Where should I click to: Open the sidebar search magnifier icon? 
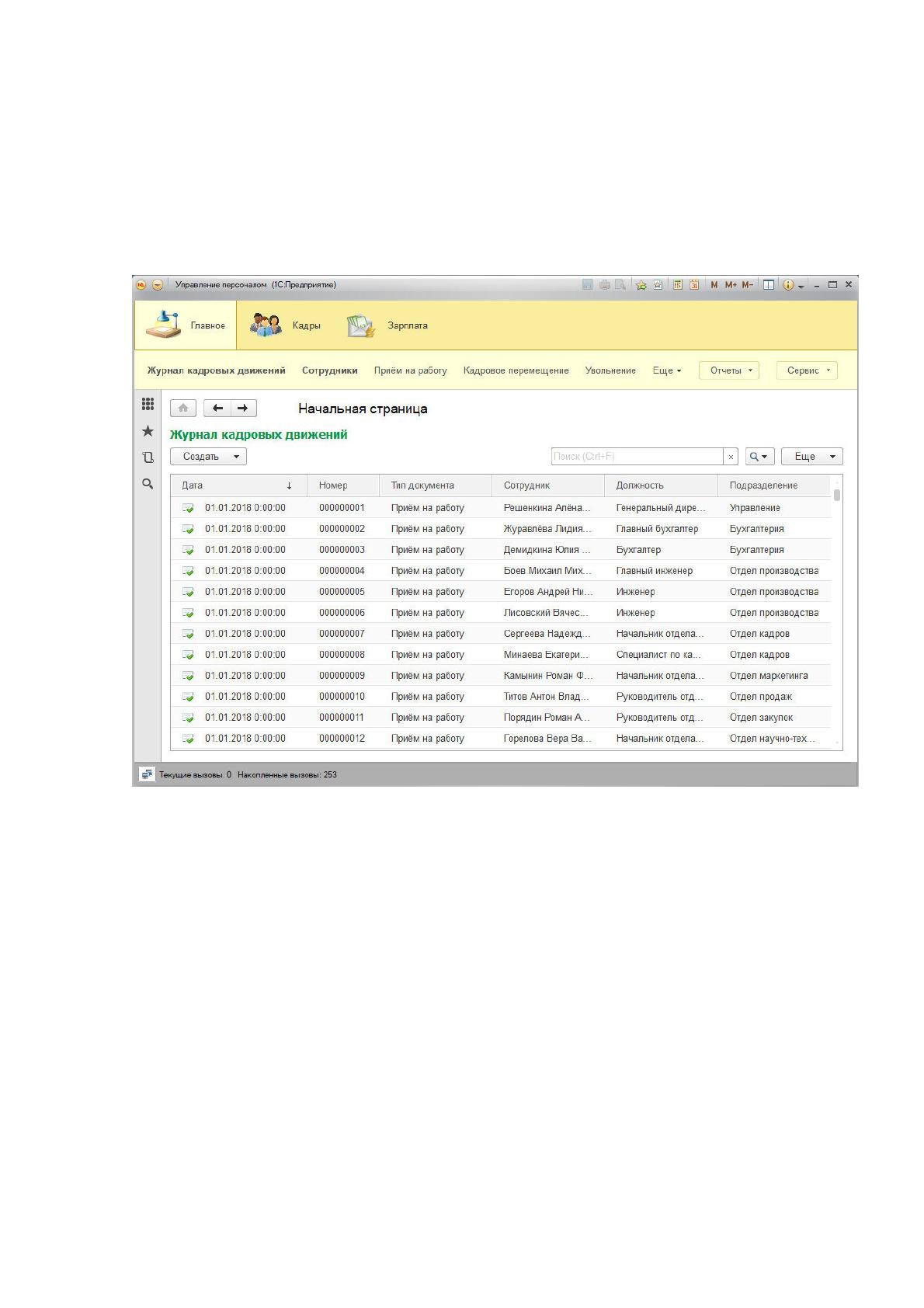pos(148,484)
